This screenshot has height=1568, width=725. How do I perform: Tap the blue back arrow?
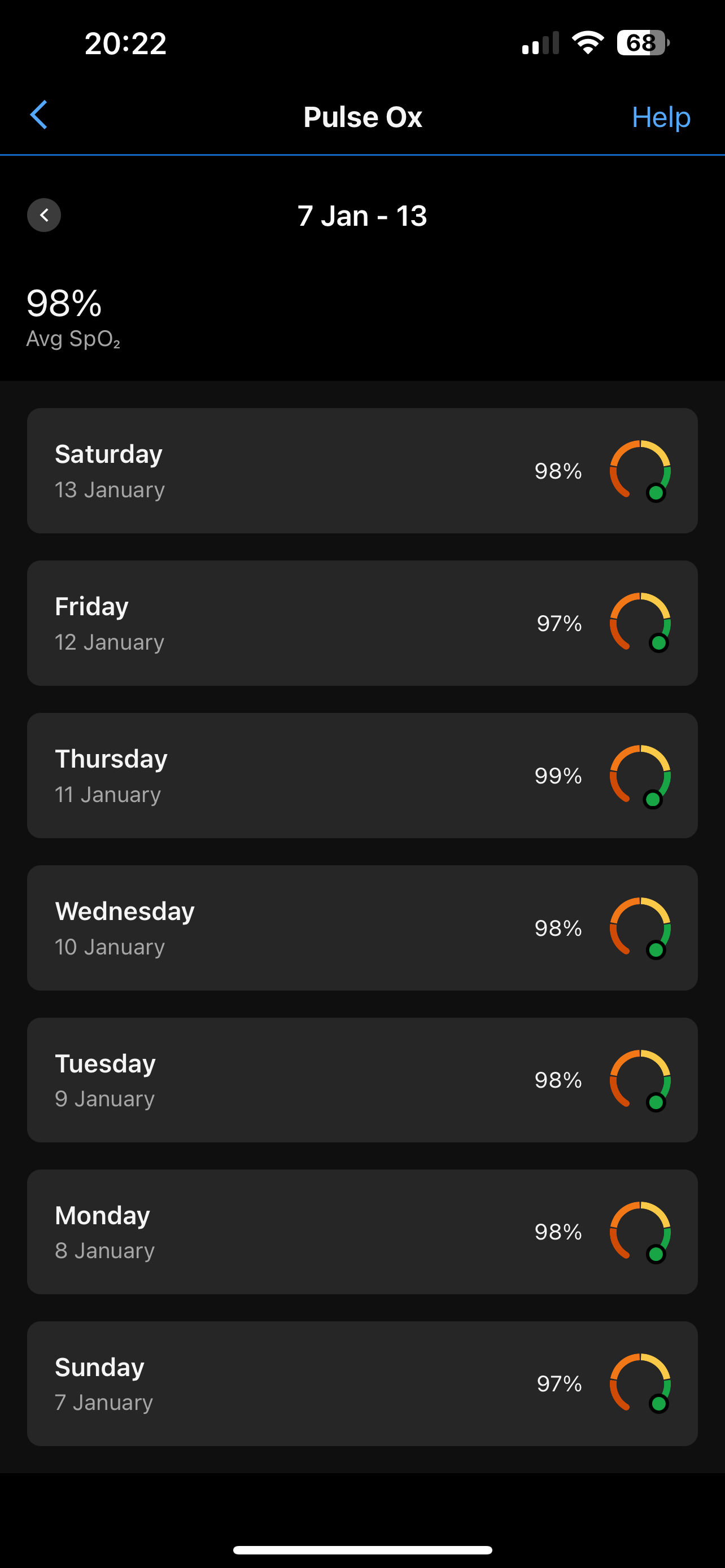coord(39,115)
